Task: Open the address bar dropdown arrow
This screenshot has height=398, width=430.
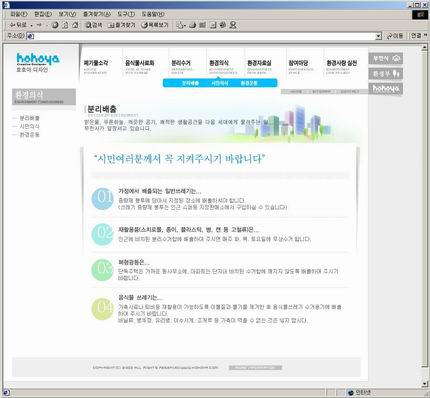Action: [x=378, y=36]
